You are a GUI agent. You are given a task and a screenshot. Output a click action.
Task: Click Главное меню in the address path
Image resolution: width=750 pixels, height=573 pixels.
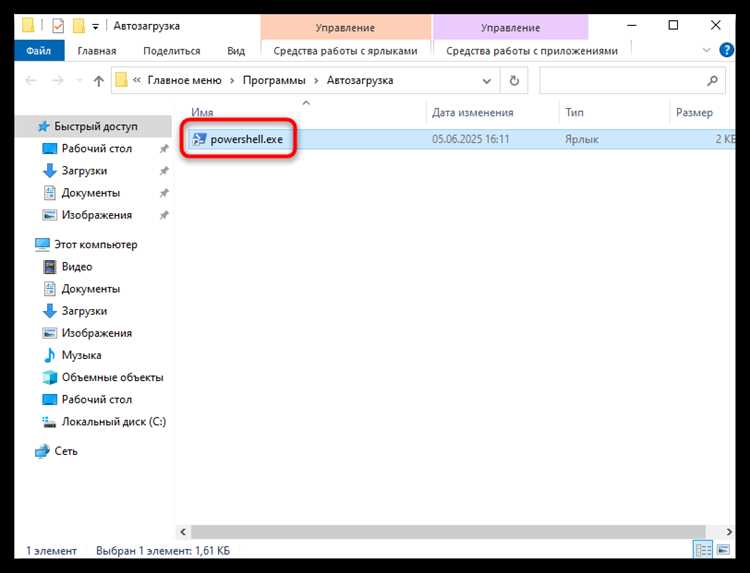coord(184,80)
